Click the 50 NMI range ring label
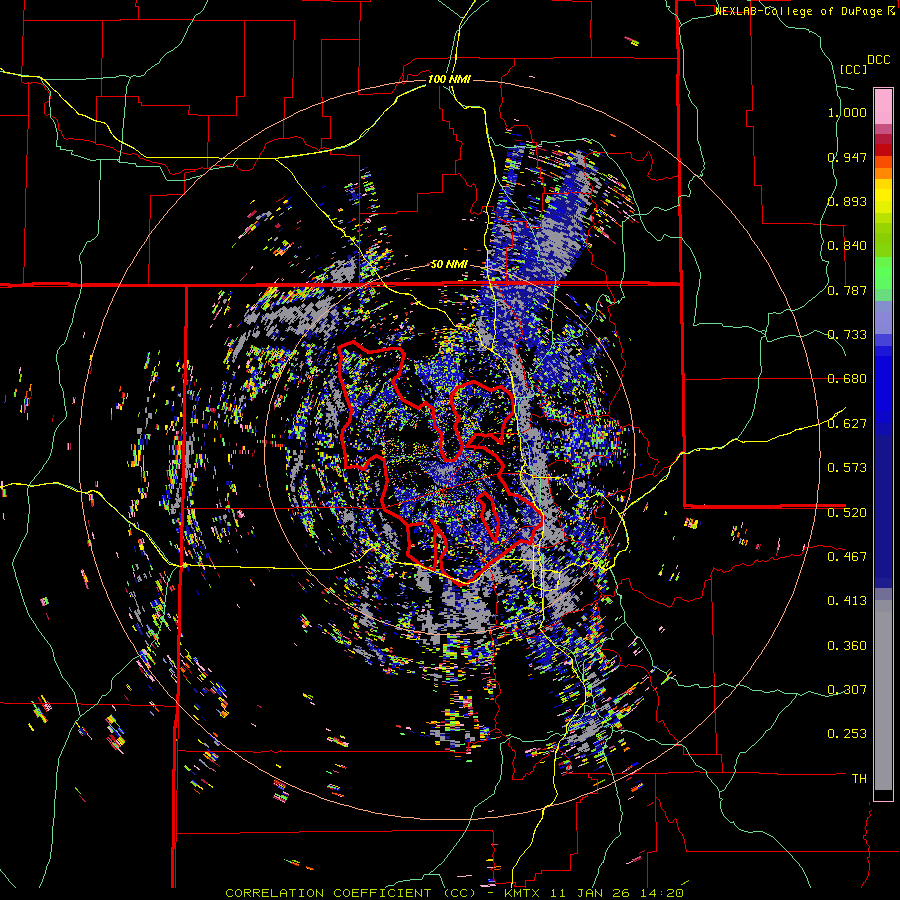This screenshot has height=900, width=900. pos(449,265)
